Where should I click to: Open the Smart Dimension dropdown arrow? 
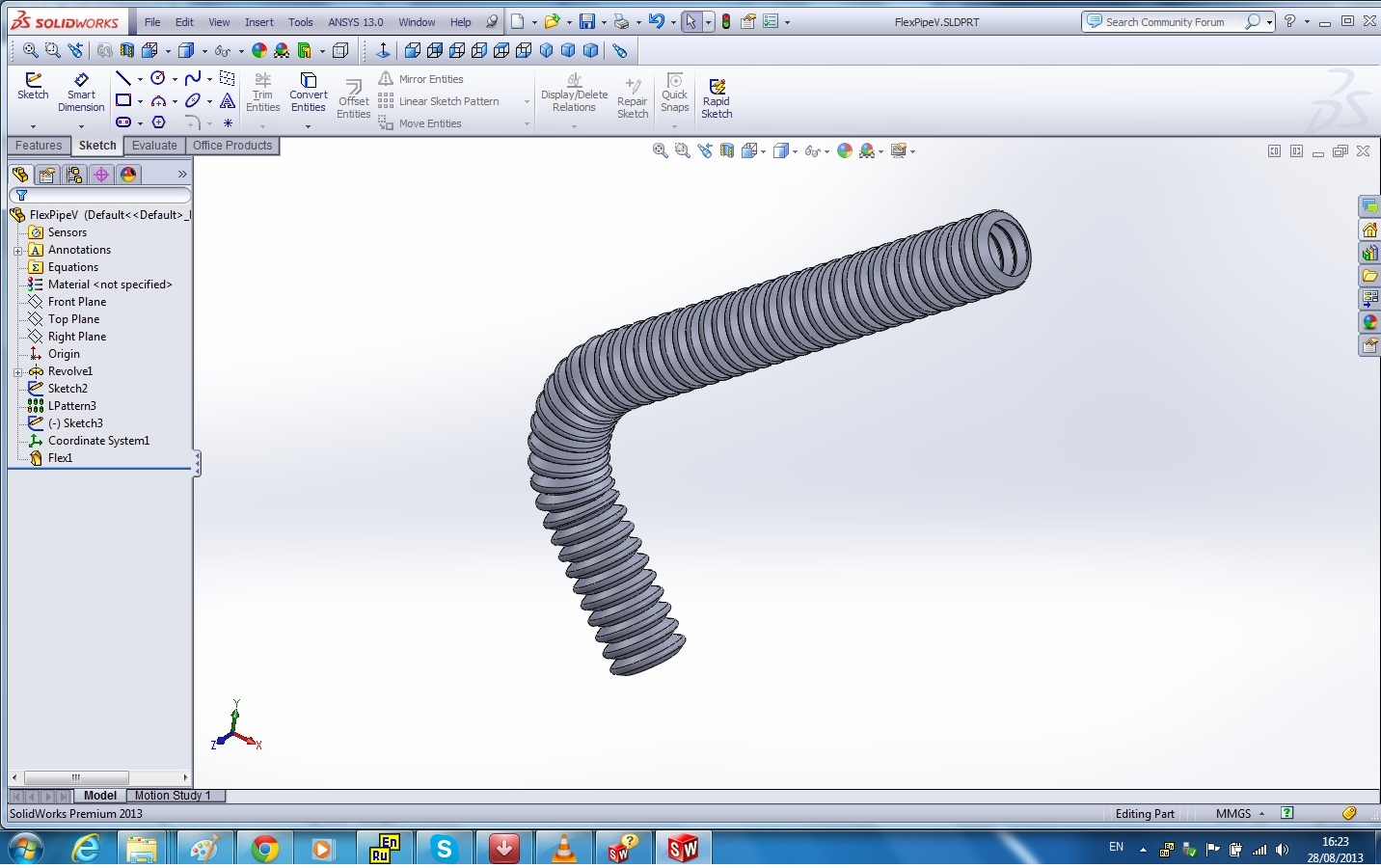point(81,125)
